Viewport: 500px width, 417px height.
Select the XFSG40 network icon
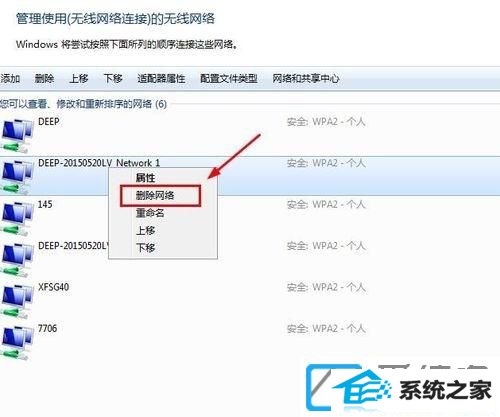(x=17, y=300)
